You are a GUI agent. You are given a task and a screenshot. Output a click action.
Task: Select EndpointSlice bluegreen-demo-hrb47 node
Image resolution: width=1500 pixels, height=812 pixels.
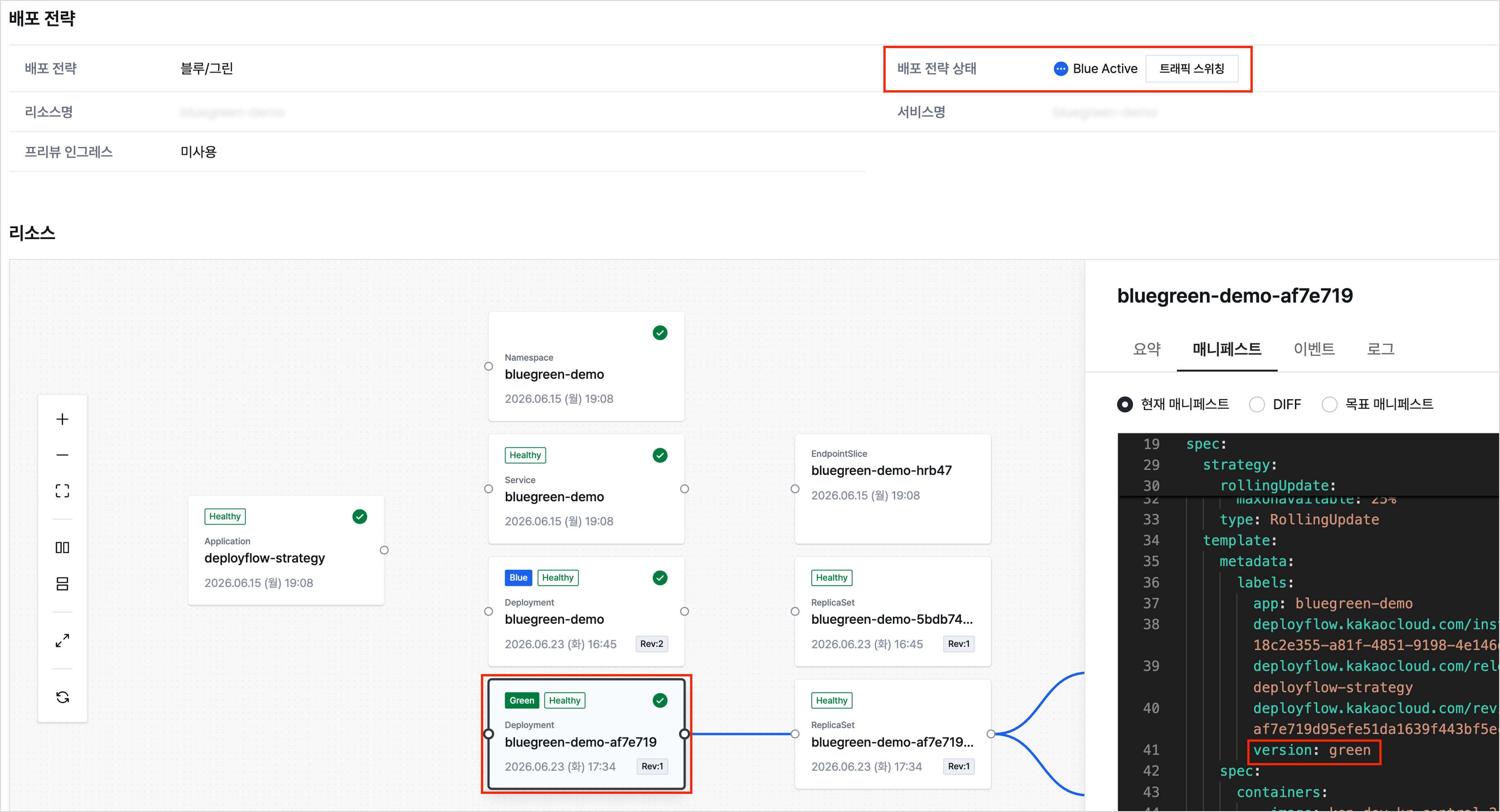(892, 489)
